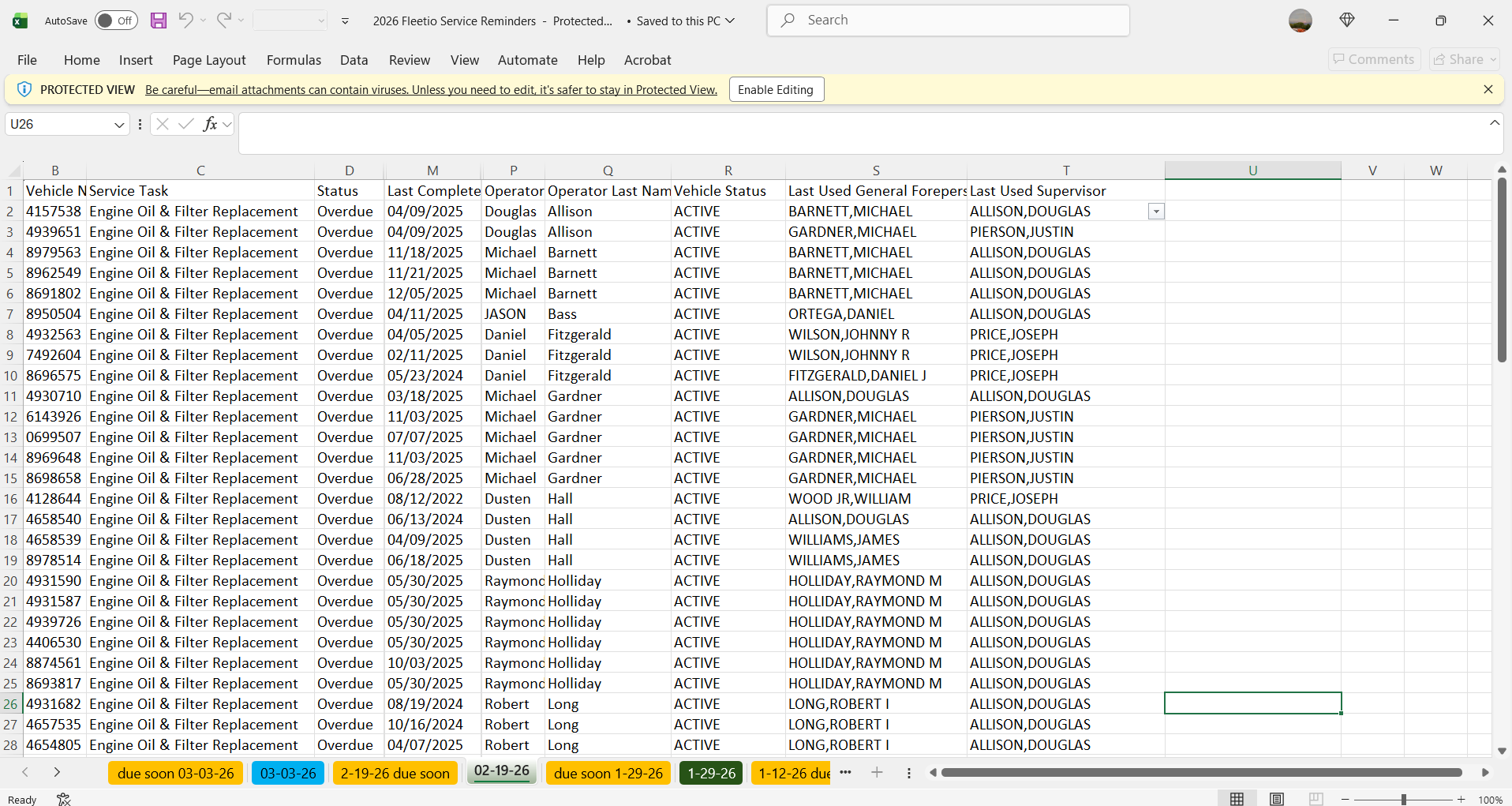
Task: Click zoom out minus button
Action: click(1345, 800)
